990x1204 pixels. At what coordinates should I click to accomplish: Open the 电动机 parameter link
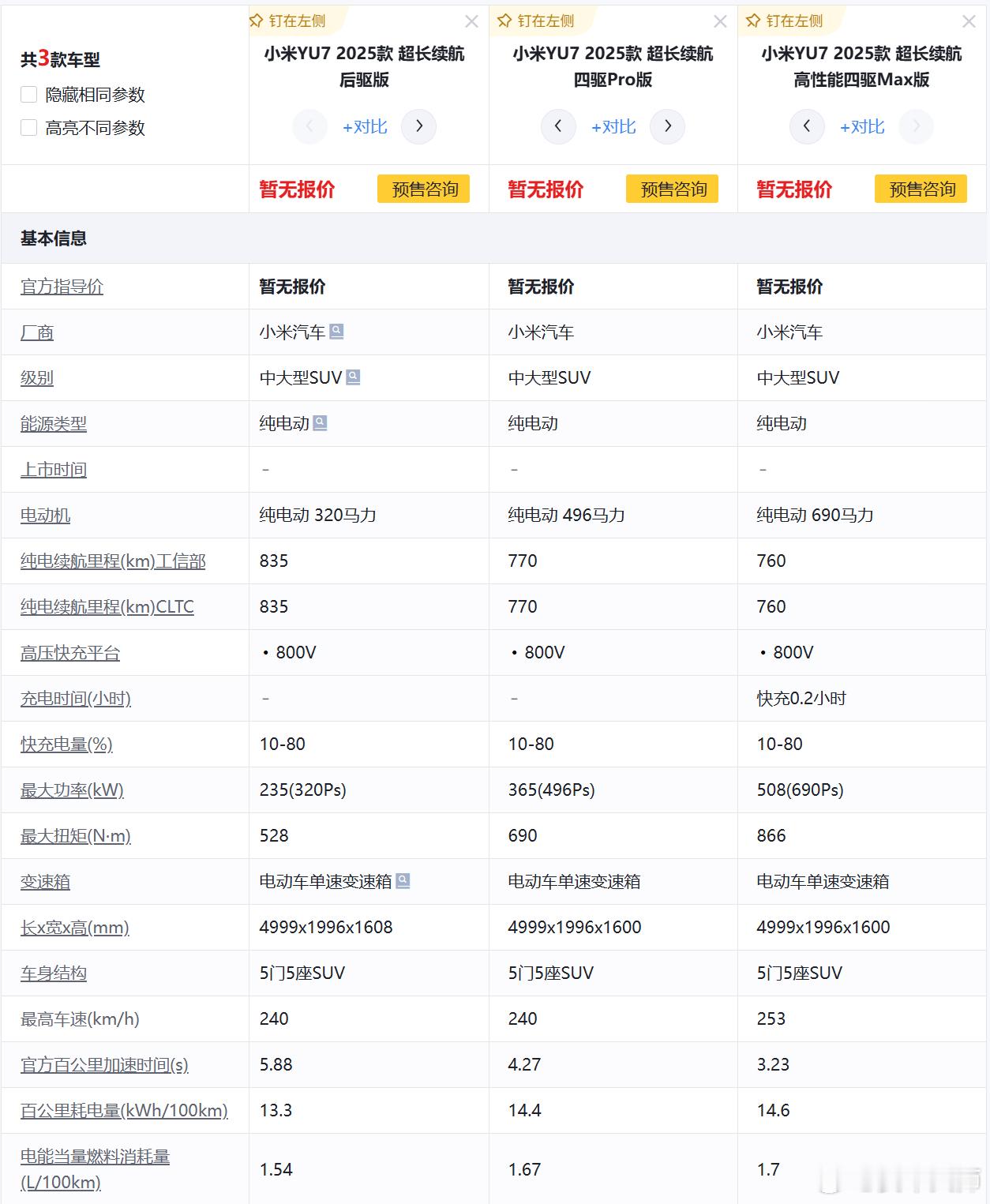45,516
